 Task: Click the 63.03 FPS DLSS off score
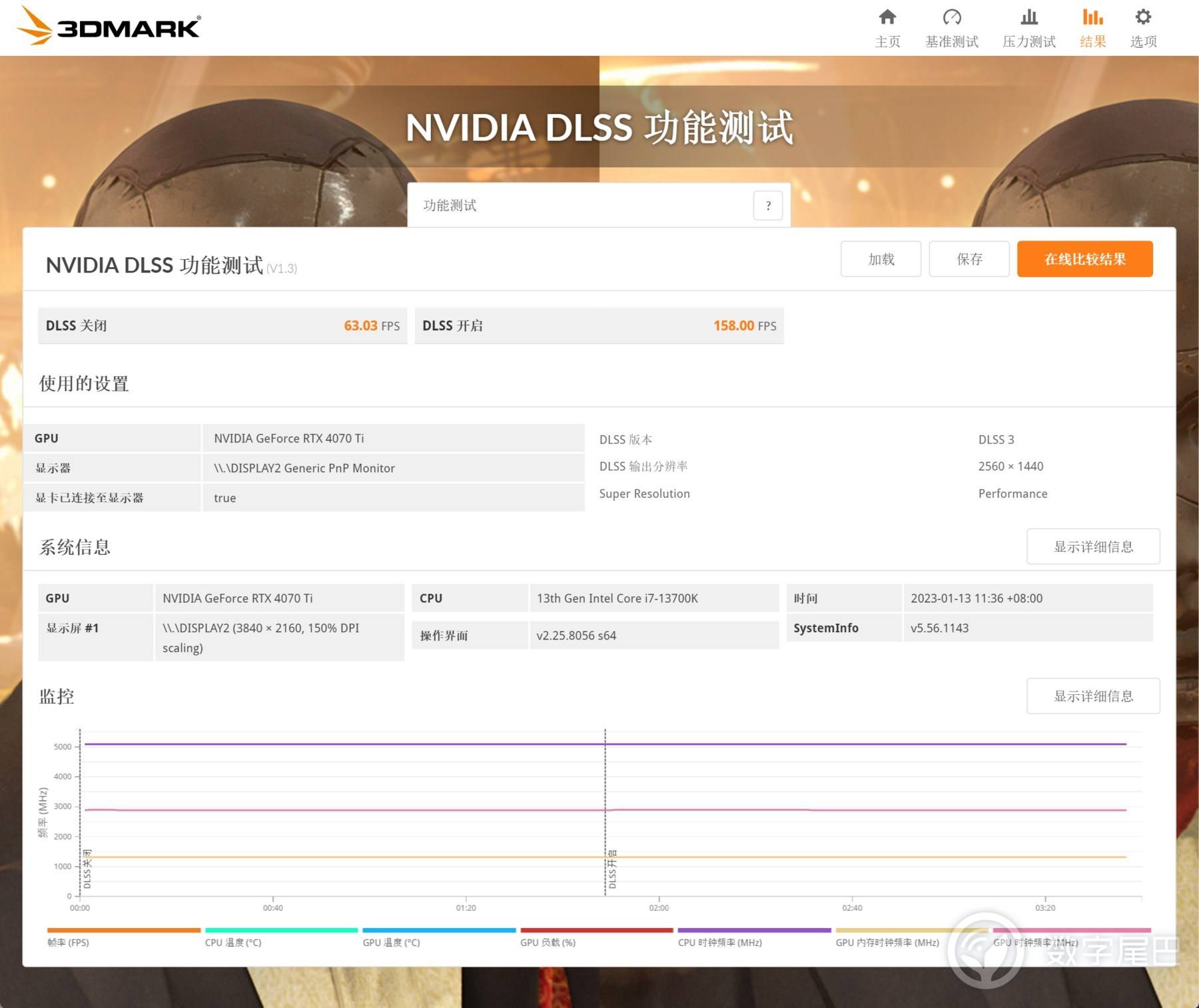pyautogui.click(x=372, y=326)
